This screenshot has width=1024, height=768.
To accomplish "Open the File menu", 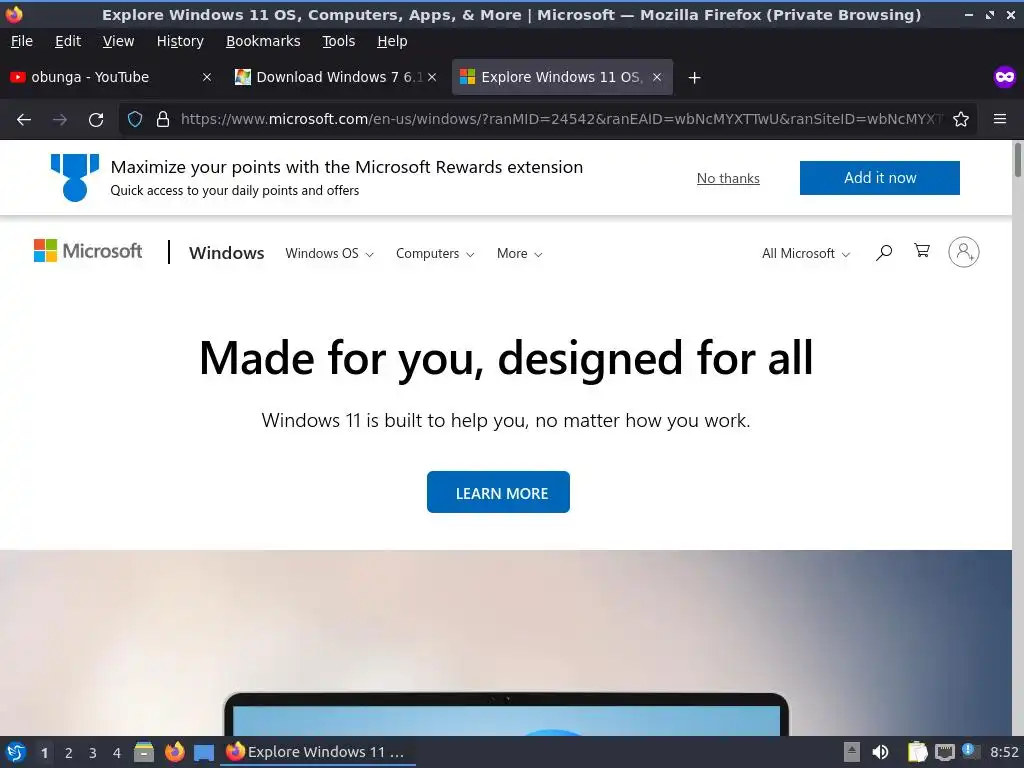I will 22,41.
